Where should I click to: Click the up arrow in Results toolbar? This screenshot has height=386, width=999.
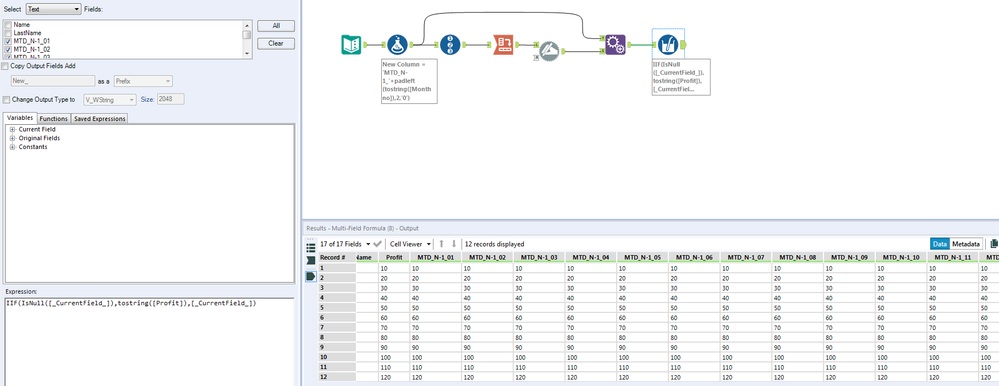[x=441, y=244]
